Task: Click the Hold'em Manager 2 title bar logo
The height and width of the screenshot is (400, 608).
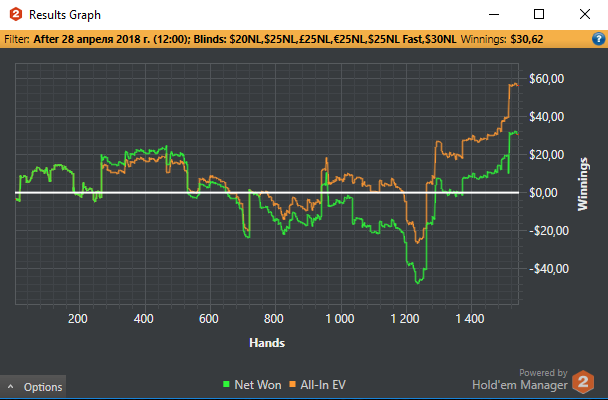Action: coord(16,15)
